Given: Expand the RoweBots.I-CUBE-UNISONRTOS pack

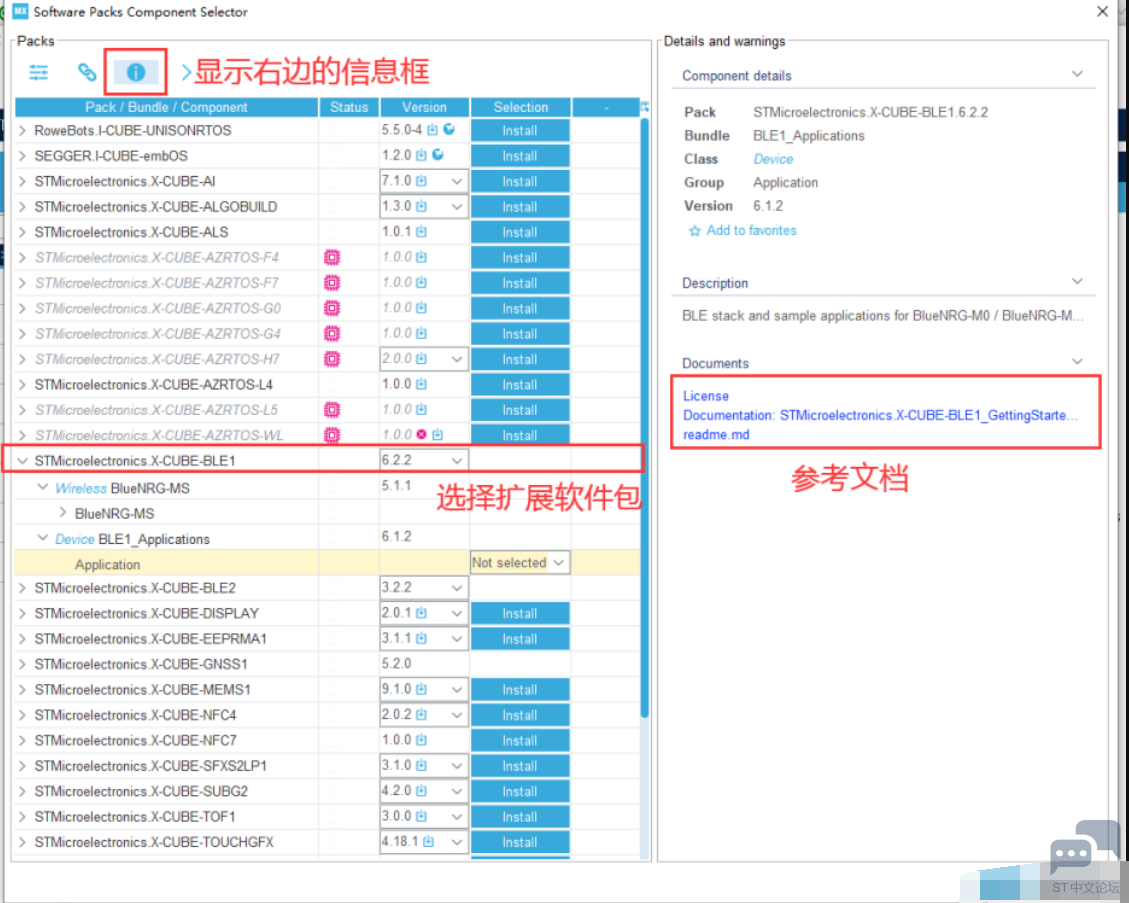Looking at the screenshot, I should coord(22,130).
